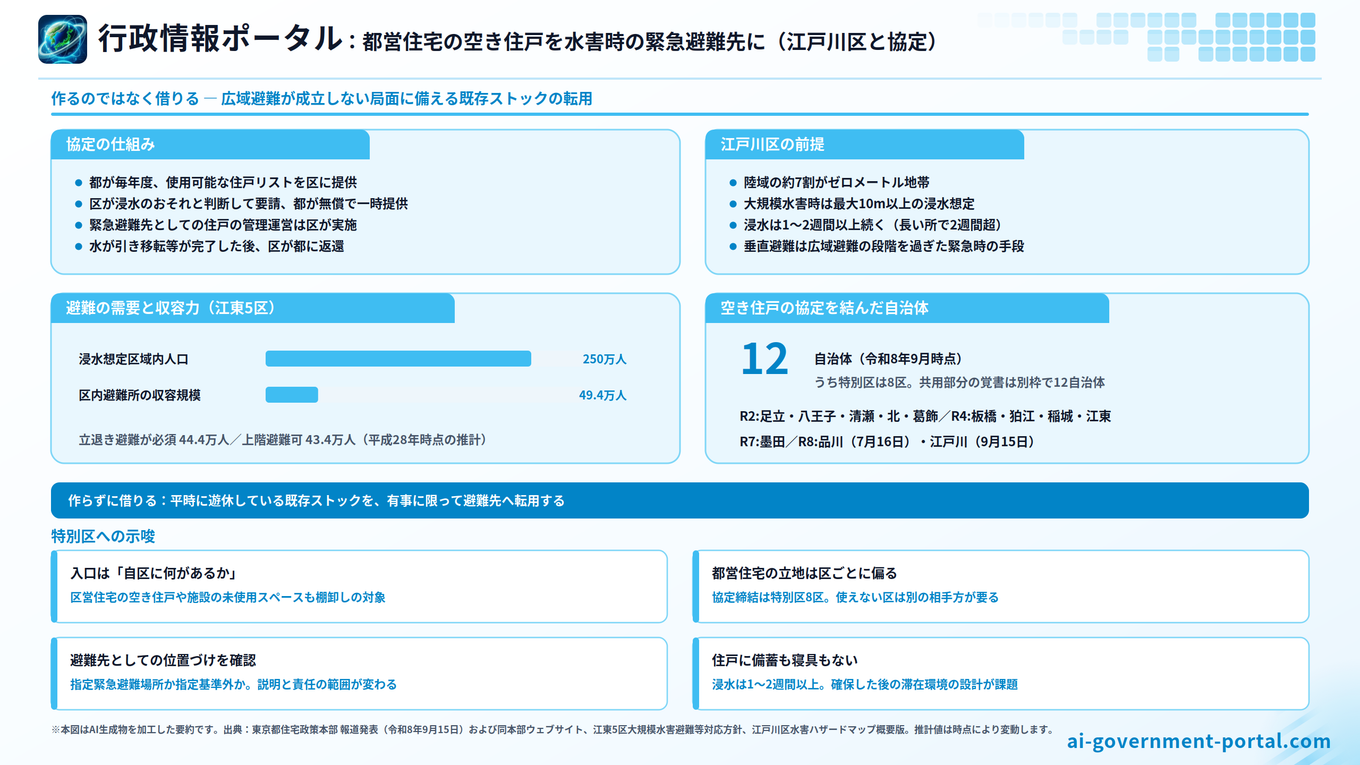Click the source footnote starting ※本図はAI生成物
Screen dimensions: 1360x765
pyautogui.click(x=552, y=729)
